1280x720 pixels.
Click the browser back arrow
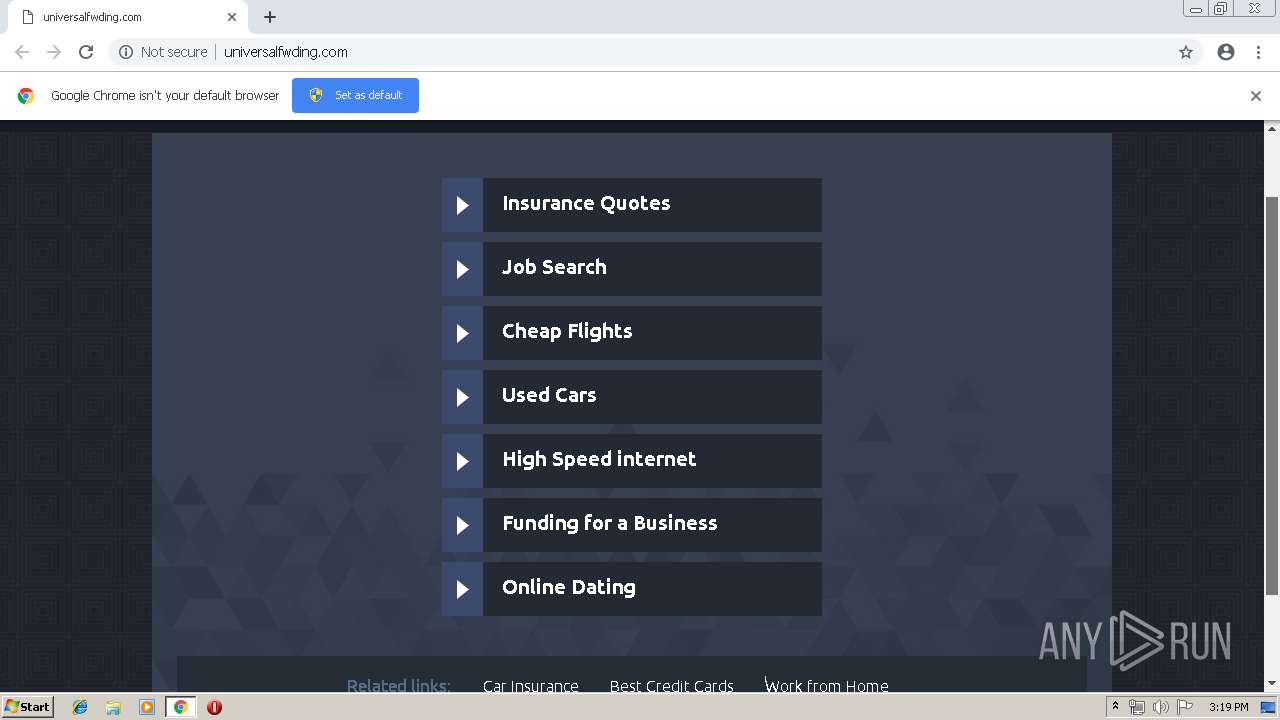coord(22,52)
